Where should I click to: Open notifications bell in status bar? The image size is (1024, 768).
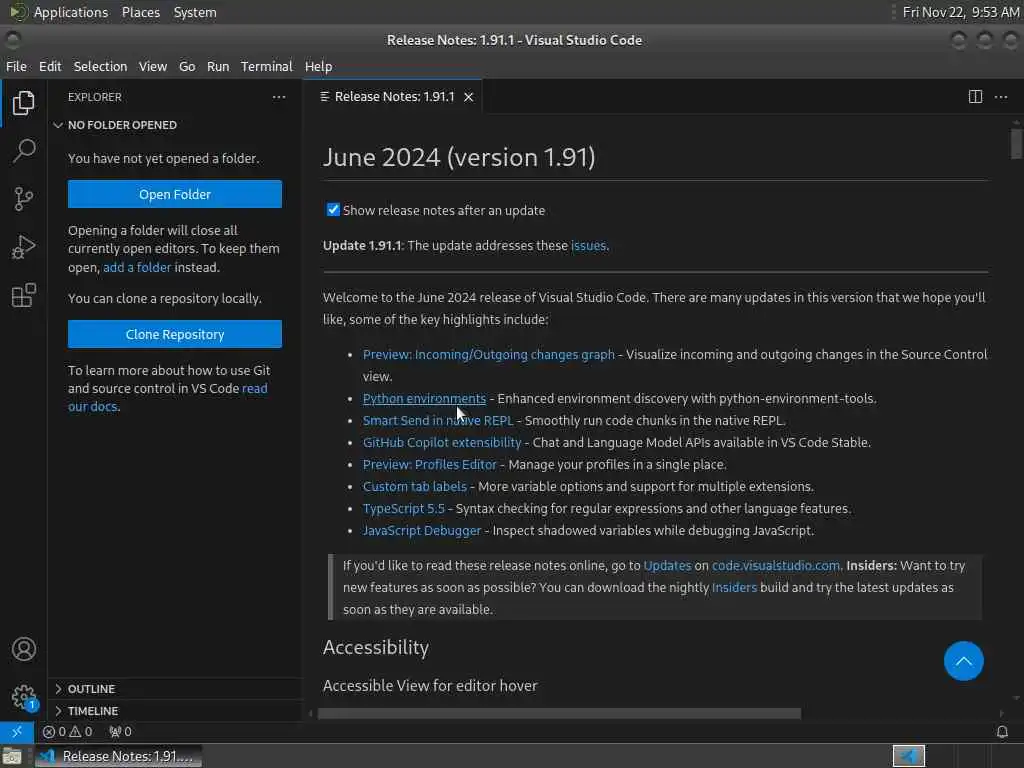pos(1002,731)
